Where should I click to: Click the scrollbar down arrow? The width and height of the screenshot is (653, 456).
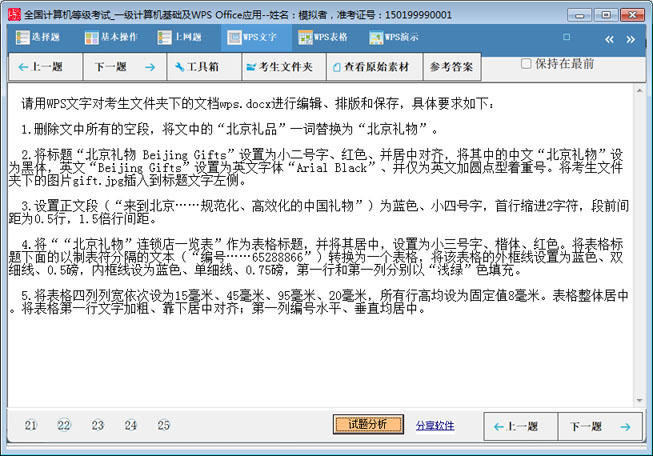(x=639, y=401)
